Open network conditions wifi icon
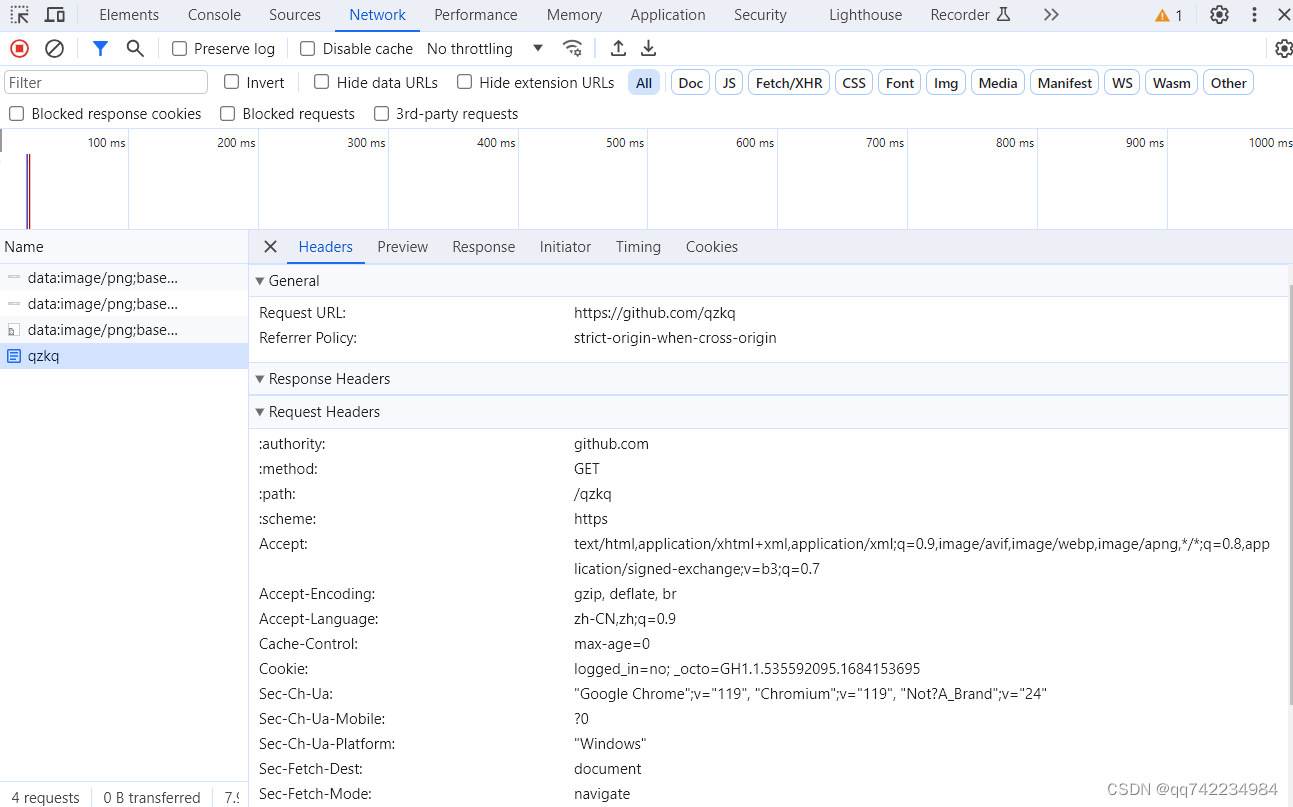1293x807 pixels. (572, 48)
